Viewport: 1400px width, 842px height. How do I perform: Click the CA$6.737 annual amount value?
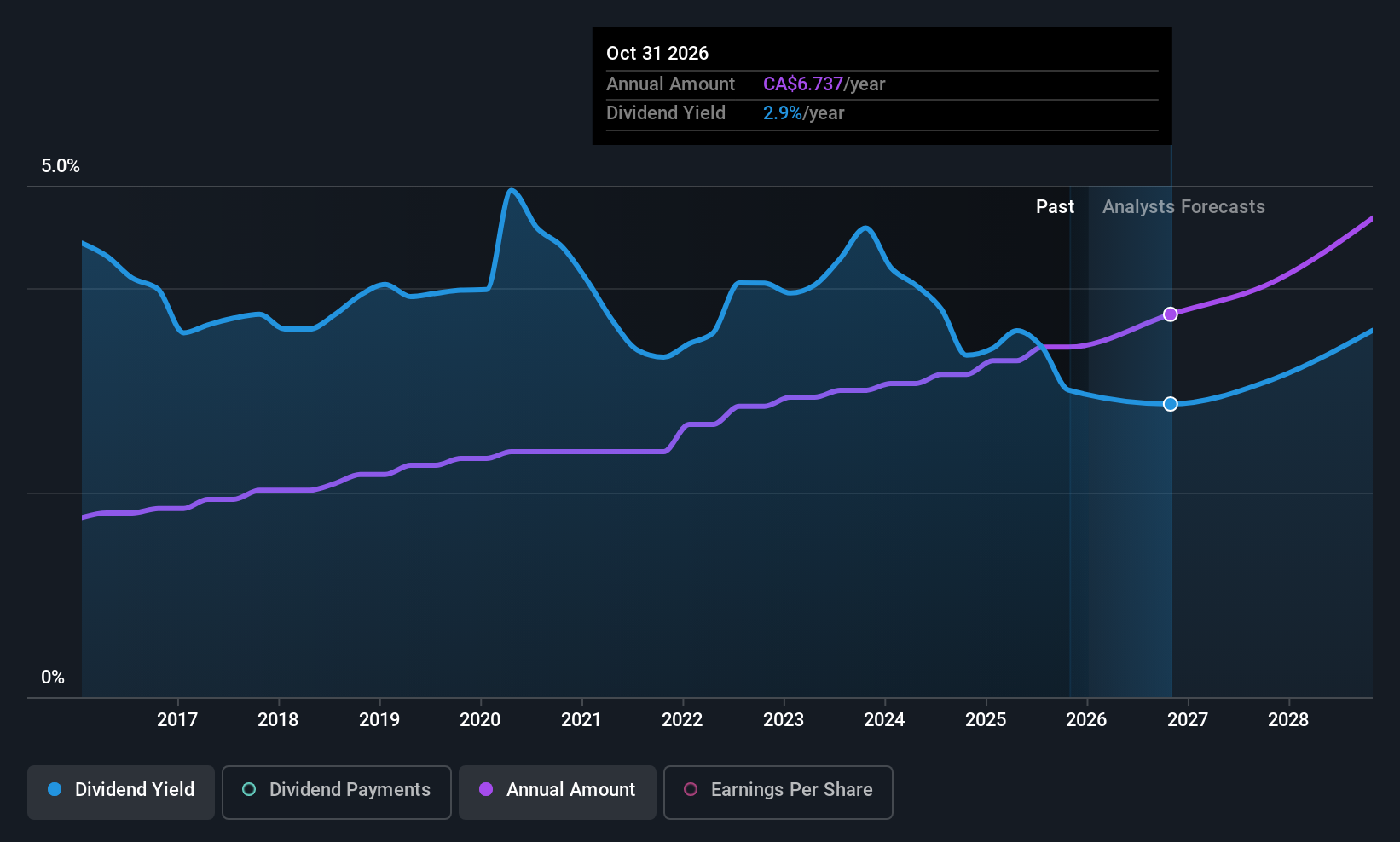(x=802, y=84)
